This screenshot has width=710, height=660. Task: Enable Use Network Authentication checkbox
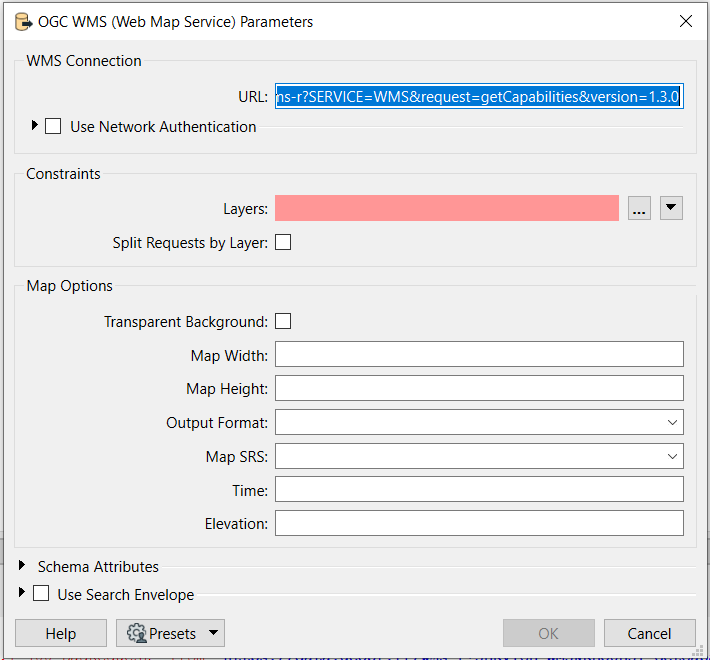tap(53, 127)
